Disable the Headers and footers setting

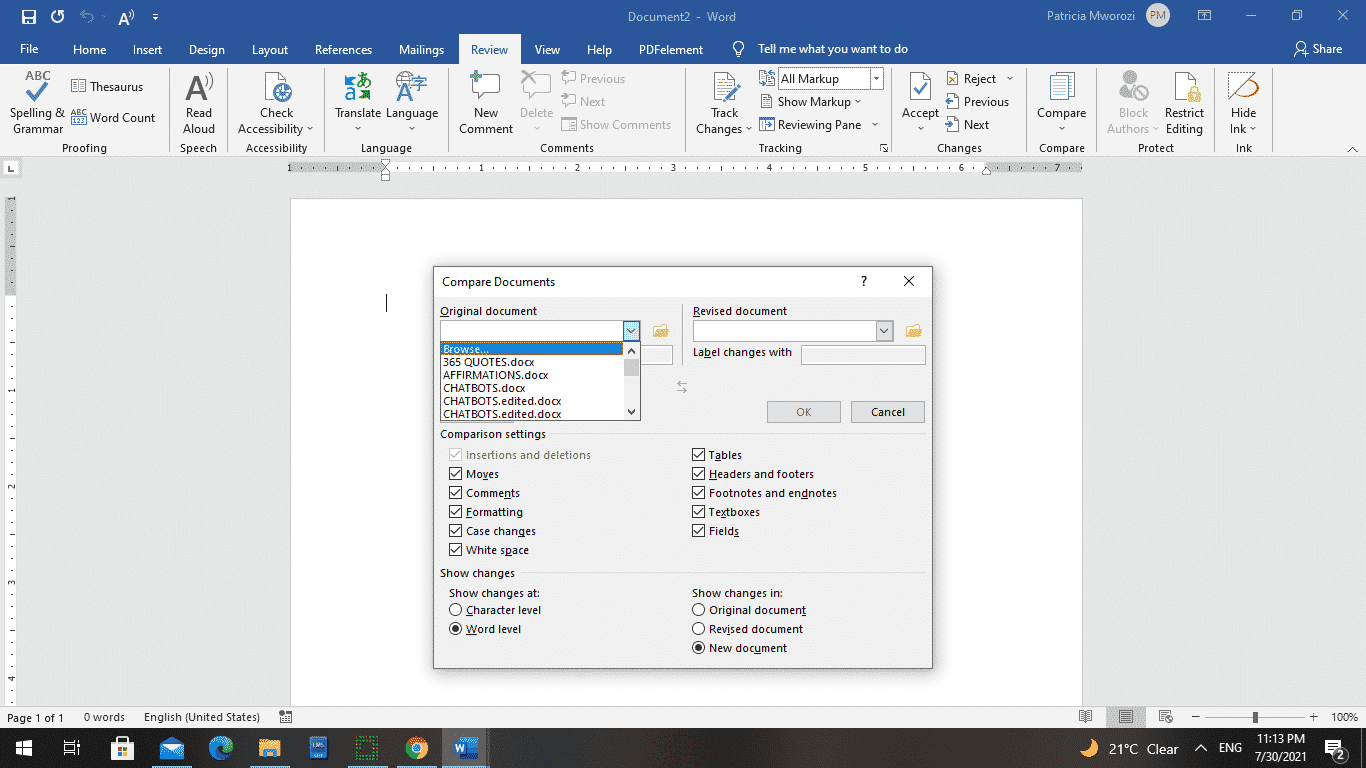coord(698,473)
